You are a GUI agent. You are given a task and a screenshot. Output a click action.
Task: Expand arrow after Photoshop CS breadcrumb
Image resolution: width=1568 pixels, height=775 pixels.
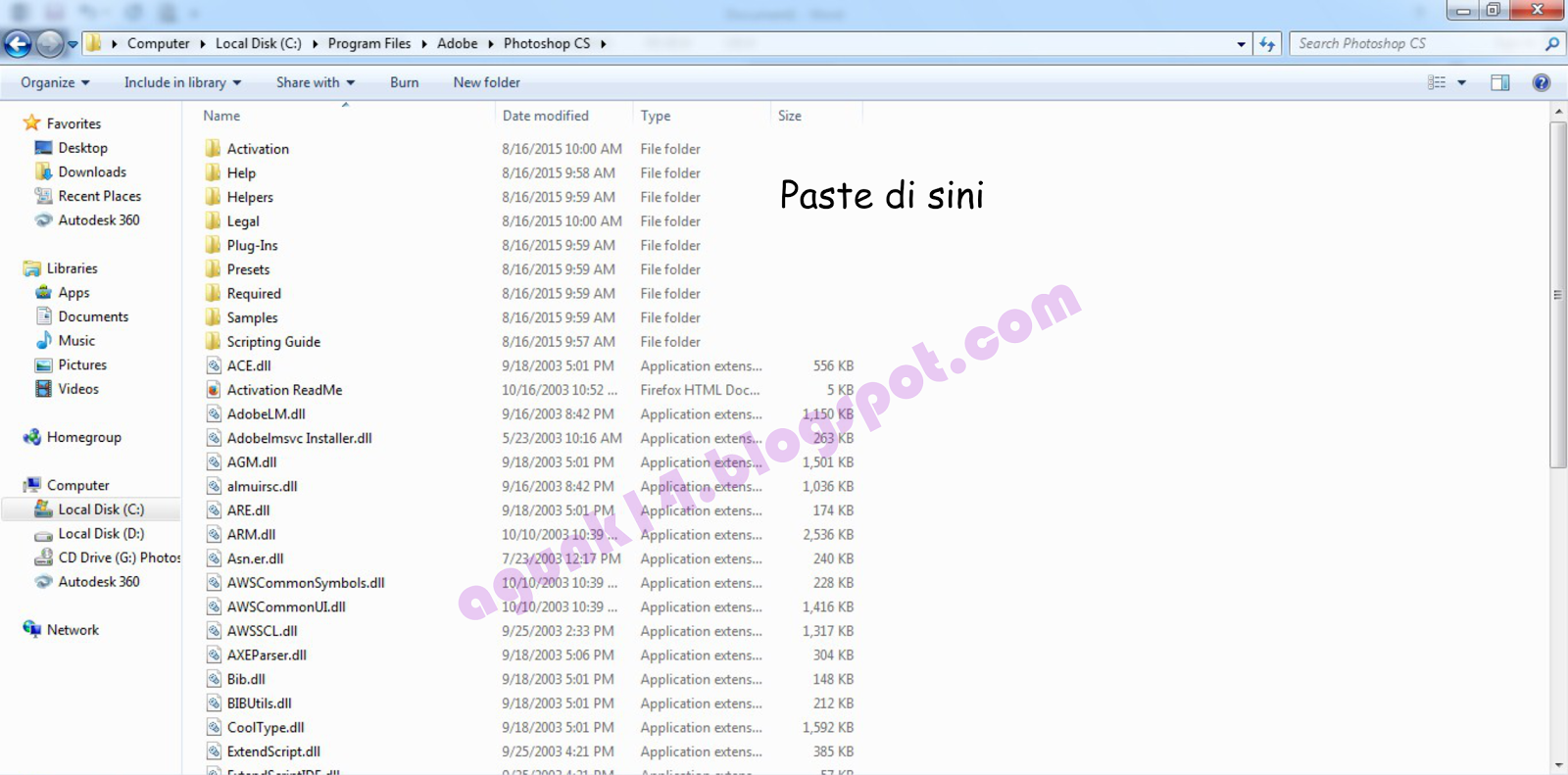[x=603, y=44]
